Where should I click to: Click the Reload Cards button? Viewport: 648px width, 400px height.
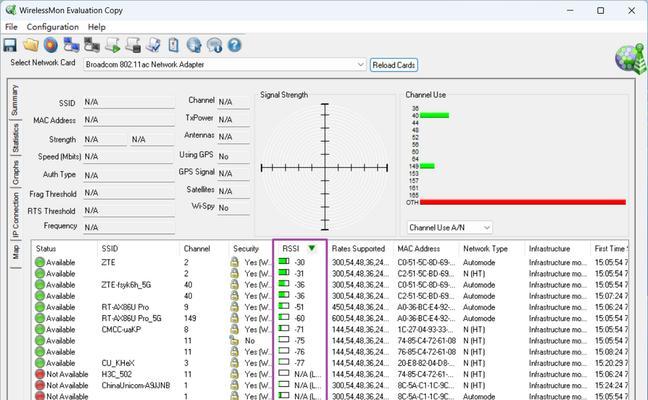click(394, 65)
